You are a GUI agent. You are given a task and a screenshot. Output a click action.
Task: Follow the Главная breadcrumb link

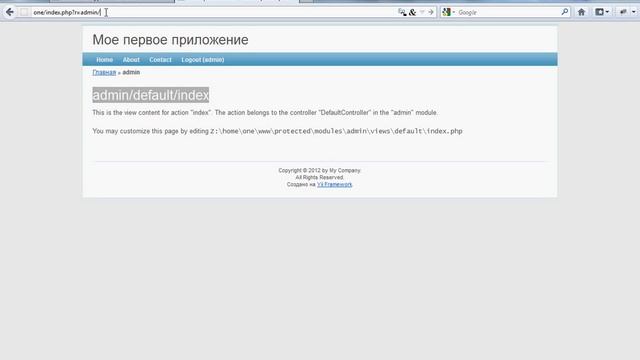[x=104, y=72]
